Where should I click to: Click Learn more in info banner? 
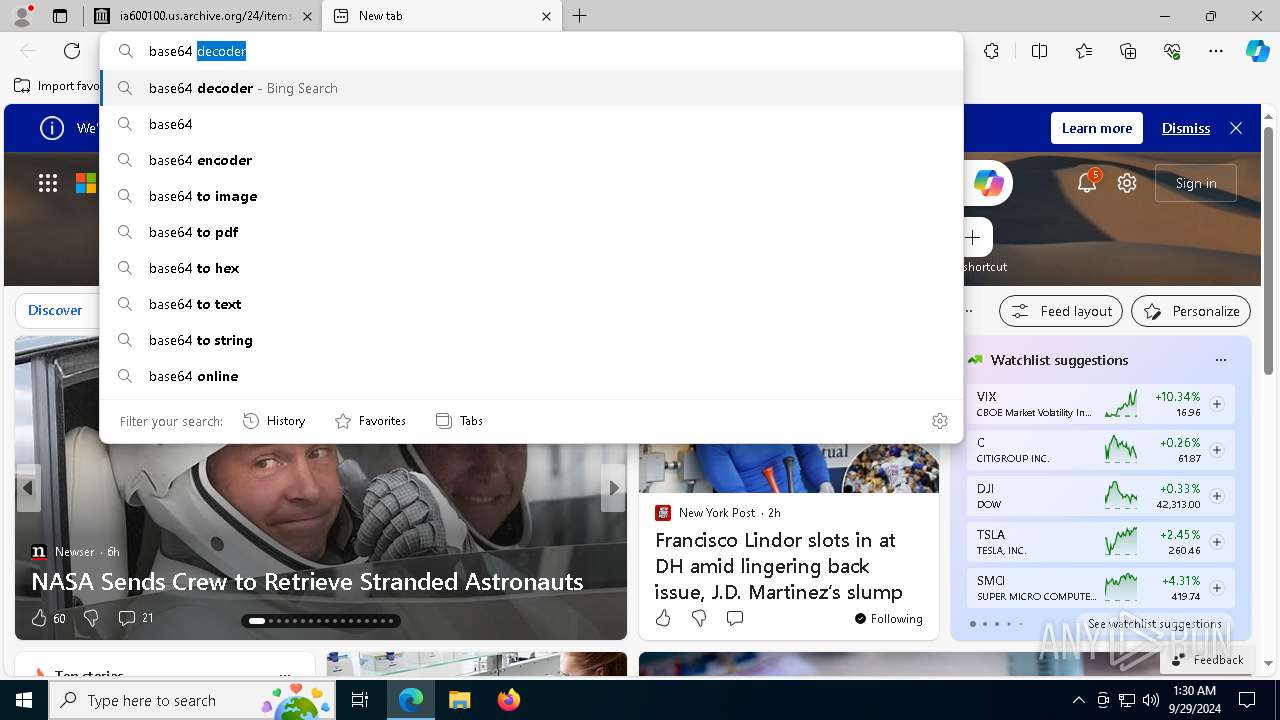[x=1097, y=128]
